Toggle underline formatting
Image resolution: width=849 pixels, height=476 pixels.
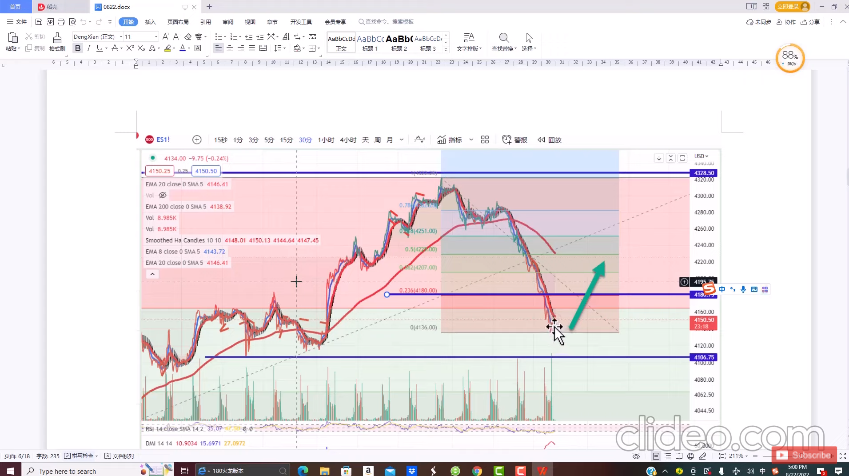click(99, 48)
